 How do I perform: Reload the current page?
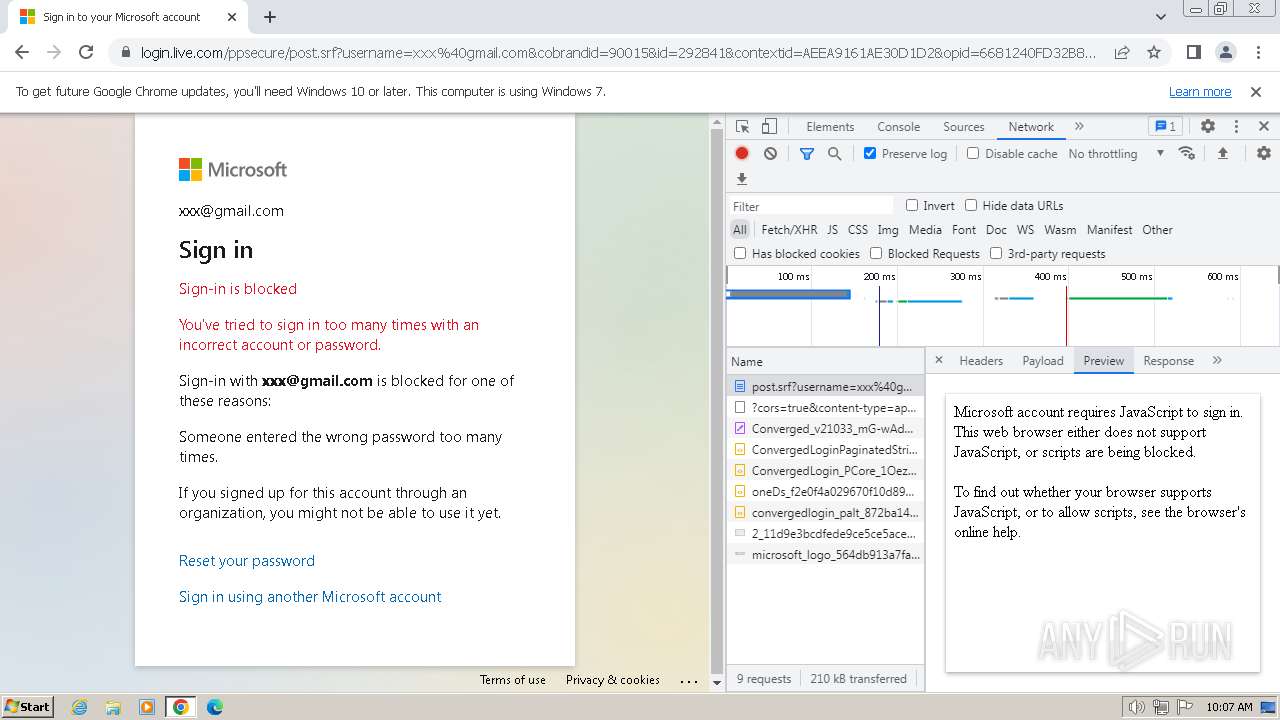click(x=86, y=52)
